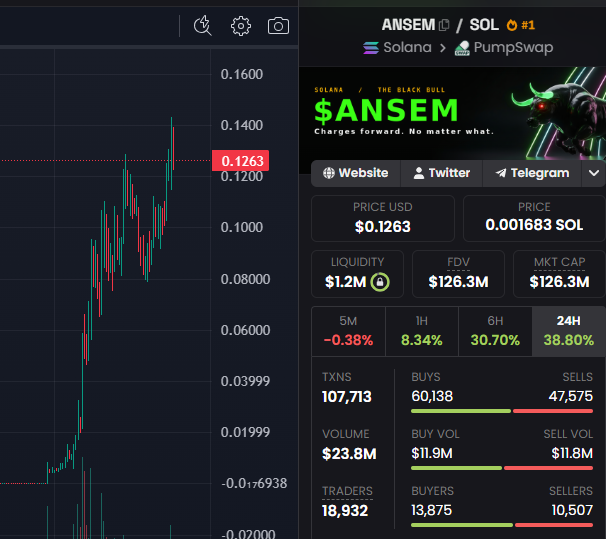Click the TXNS 107,713 value
This screenshot has width=606, height=539.
tap(347, 397)
